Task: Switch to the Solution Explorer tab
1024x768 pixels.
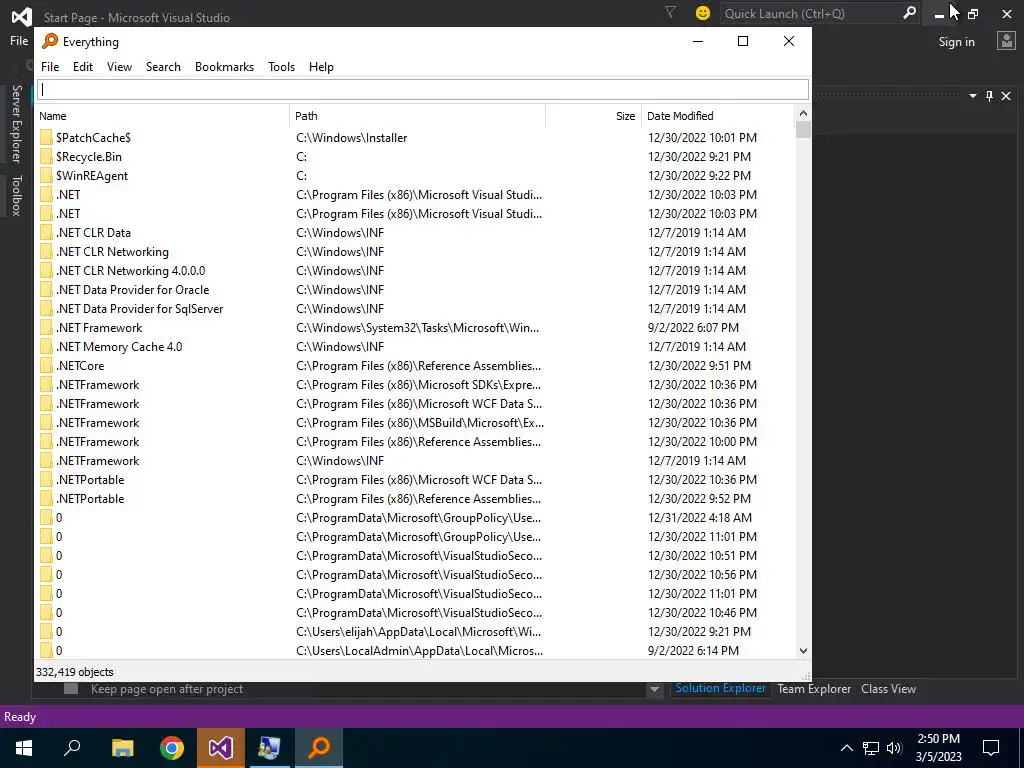Action: click(720, 688)
